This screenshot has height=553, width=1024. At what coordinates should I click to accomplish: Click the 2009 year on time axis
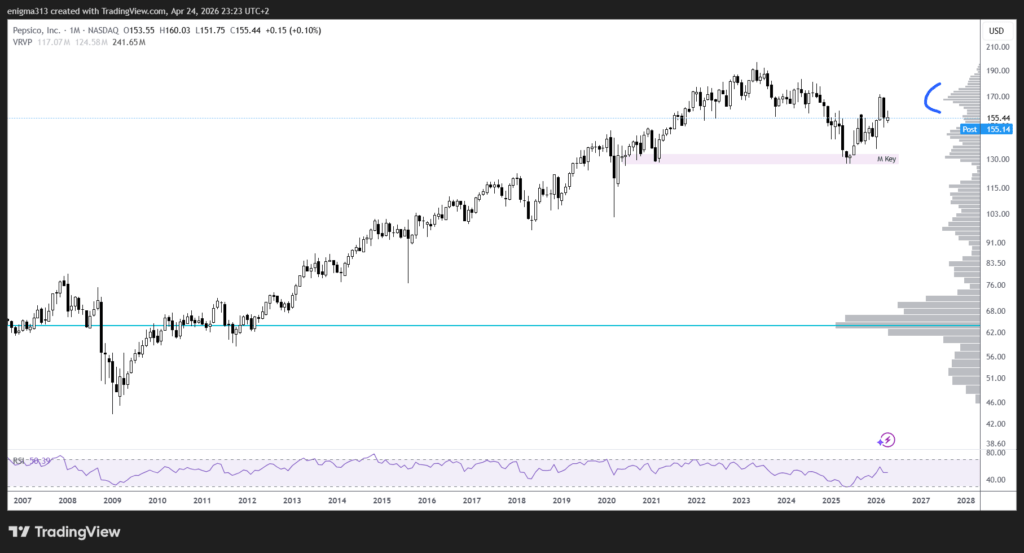click(x=112, y=501)
